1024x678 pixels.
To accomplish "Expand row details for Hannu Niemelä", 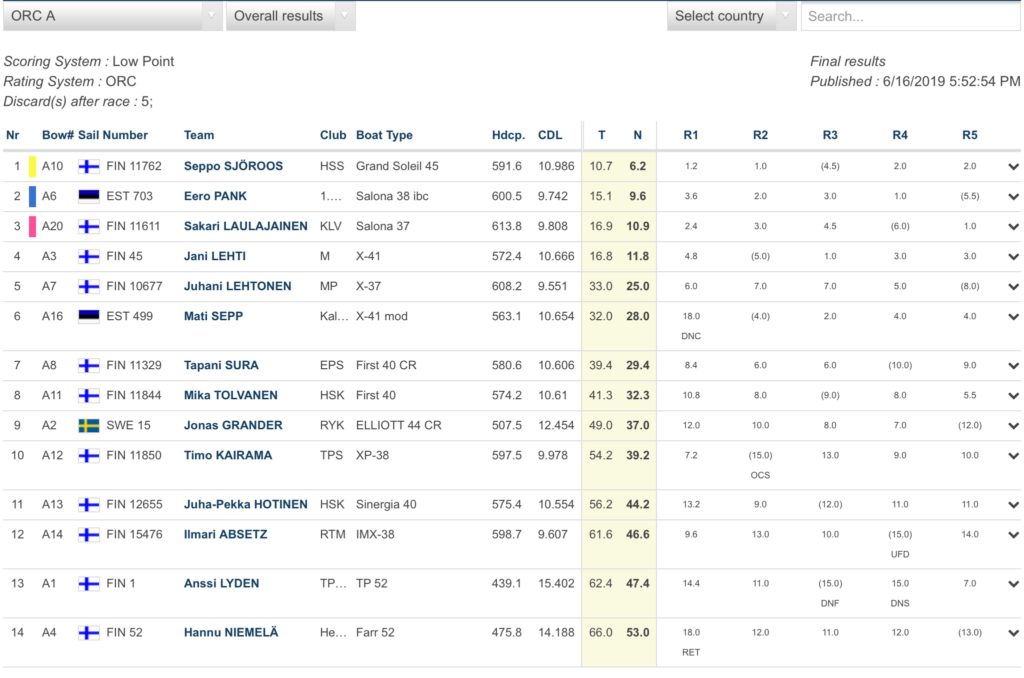I will [1014, 633].
